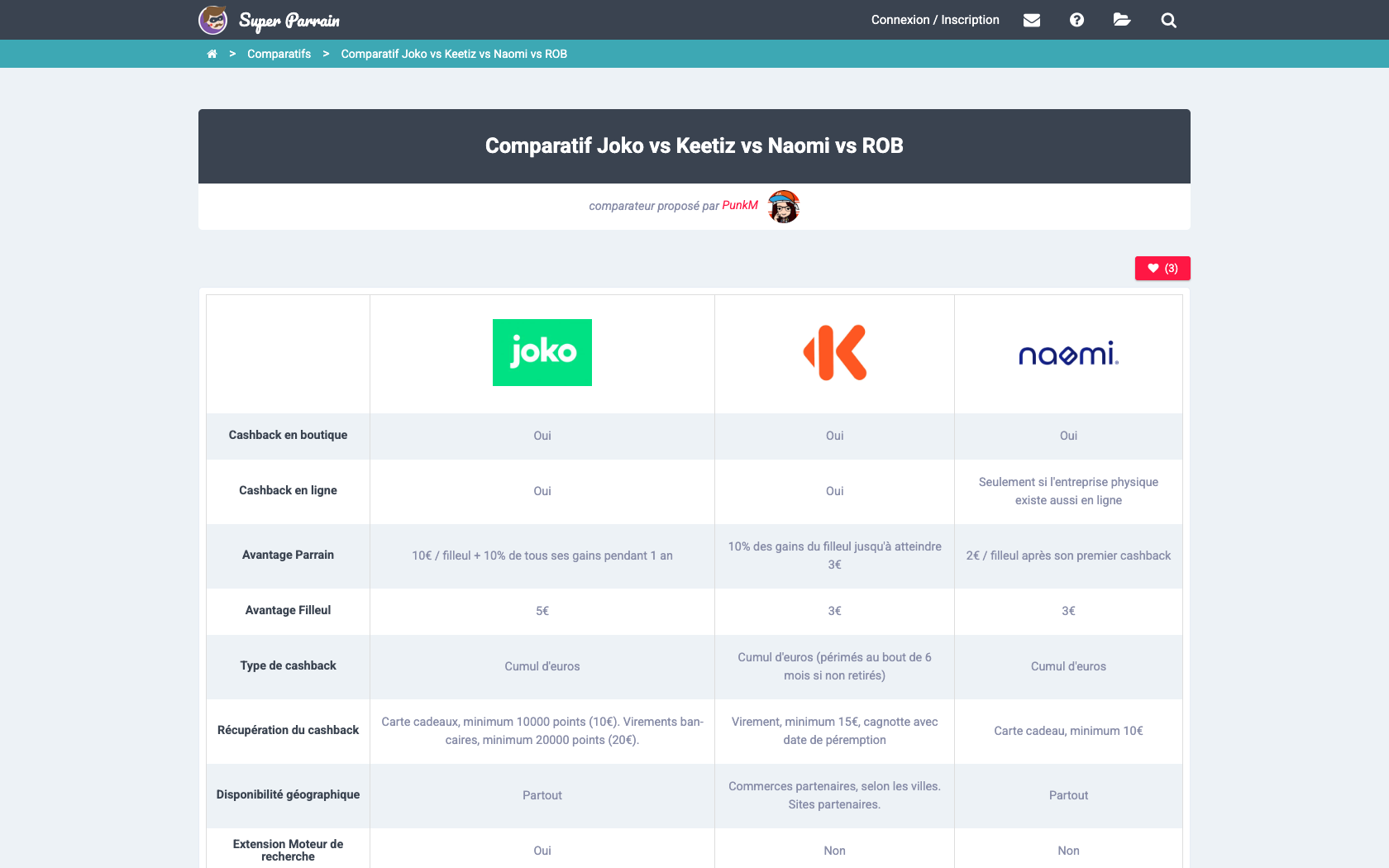This screenshot has height=868, width=1389.
Task: Click the PunkM author link
Action: click(739, 205)
